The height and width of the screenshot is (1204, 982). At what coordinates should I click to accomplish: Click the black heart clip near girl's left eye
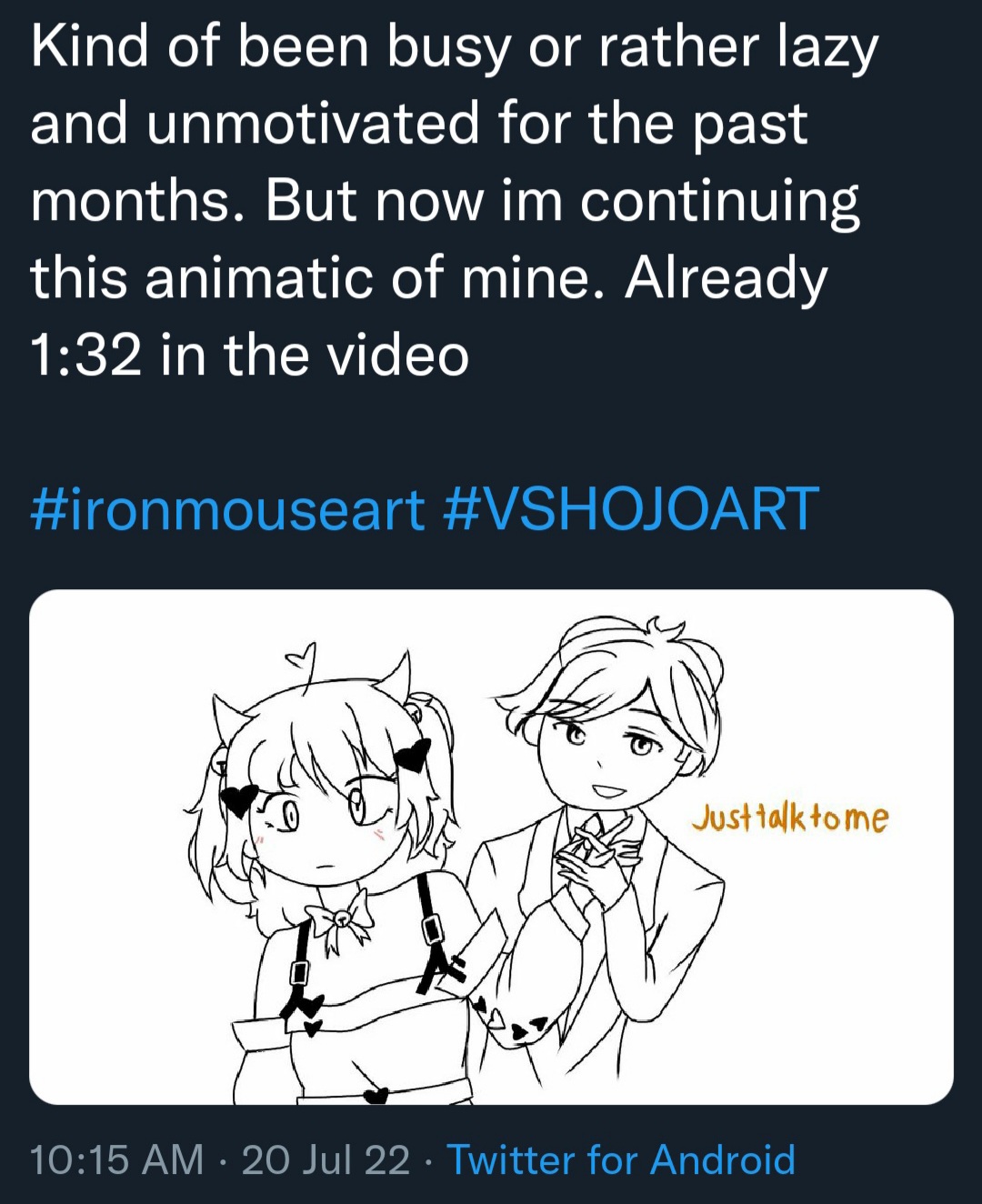pos(241,800)
